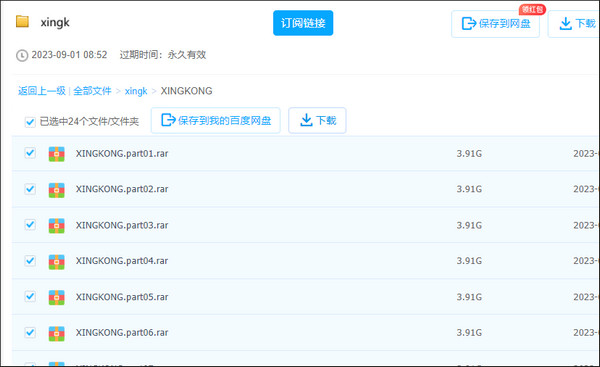Click the blue 订阅链接 button
Viewport: 600px width, 367px height.
[x=303, y=23]
